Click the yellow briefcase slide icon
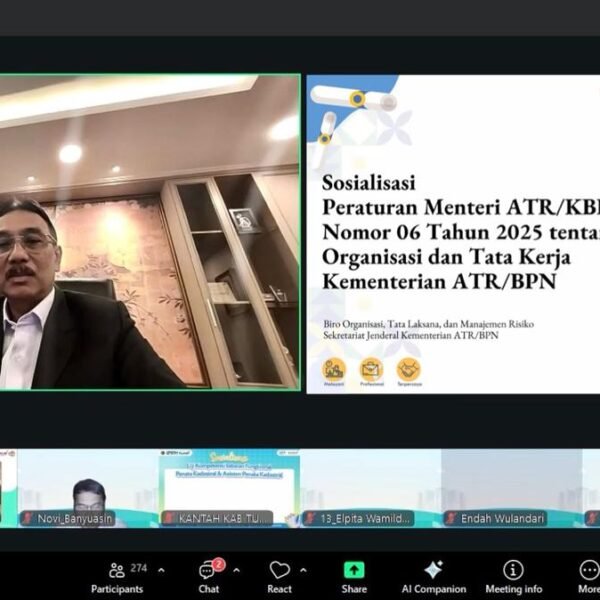The image size is (600, 600). tap(371, 369)
